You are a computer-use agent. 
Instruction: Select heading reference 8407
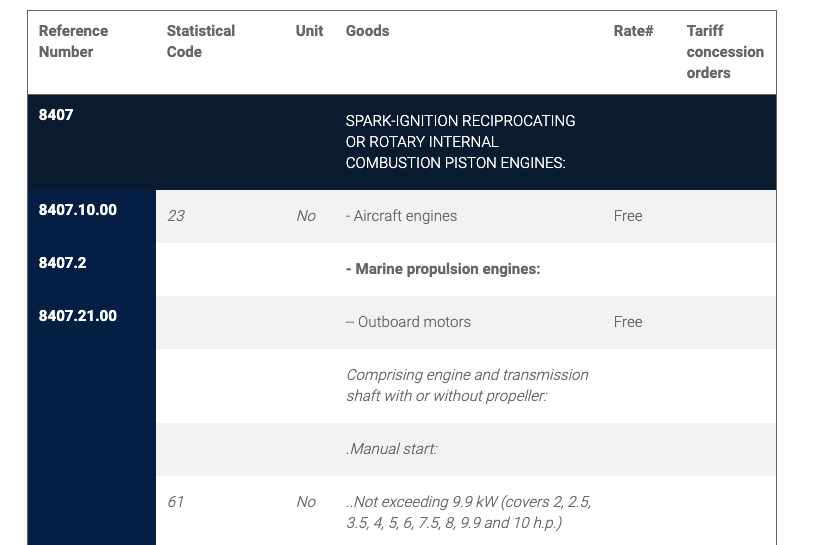tap(56, 115)
